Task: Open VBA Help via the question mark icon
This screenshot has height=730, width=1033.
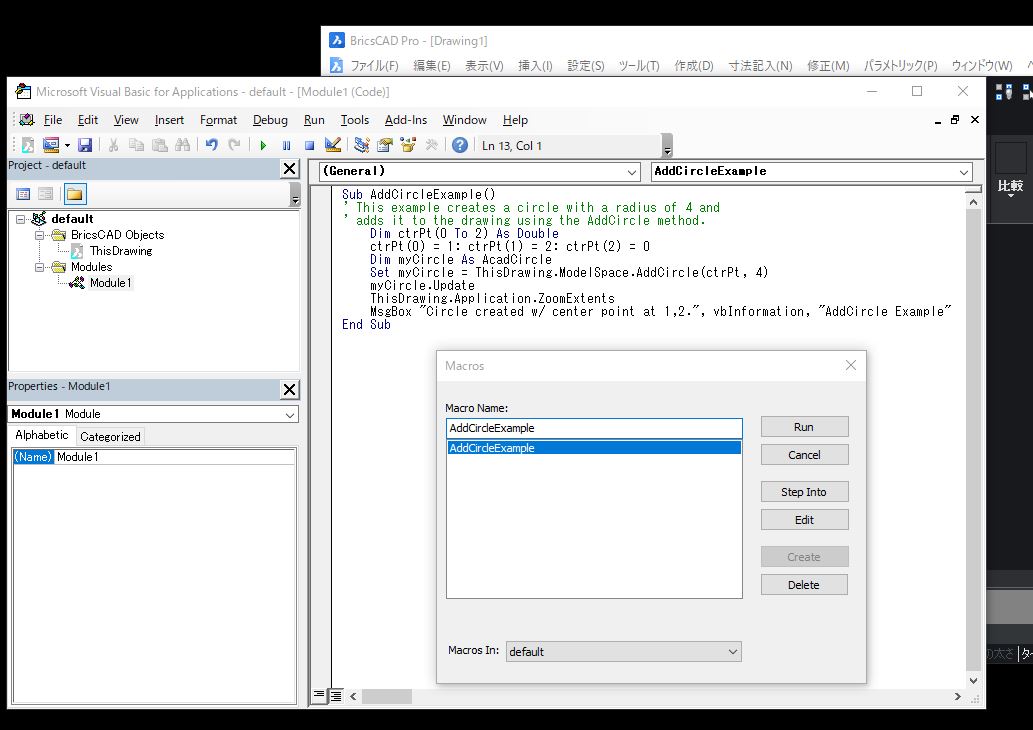Action: point(458,144)
